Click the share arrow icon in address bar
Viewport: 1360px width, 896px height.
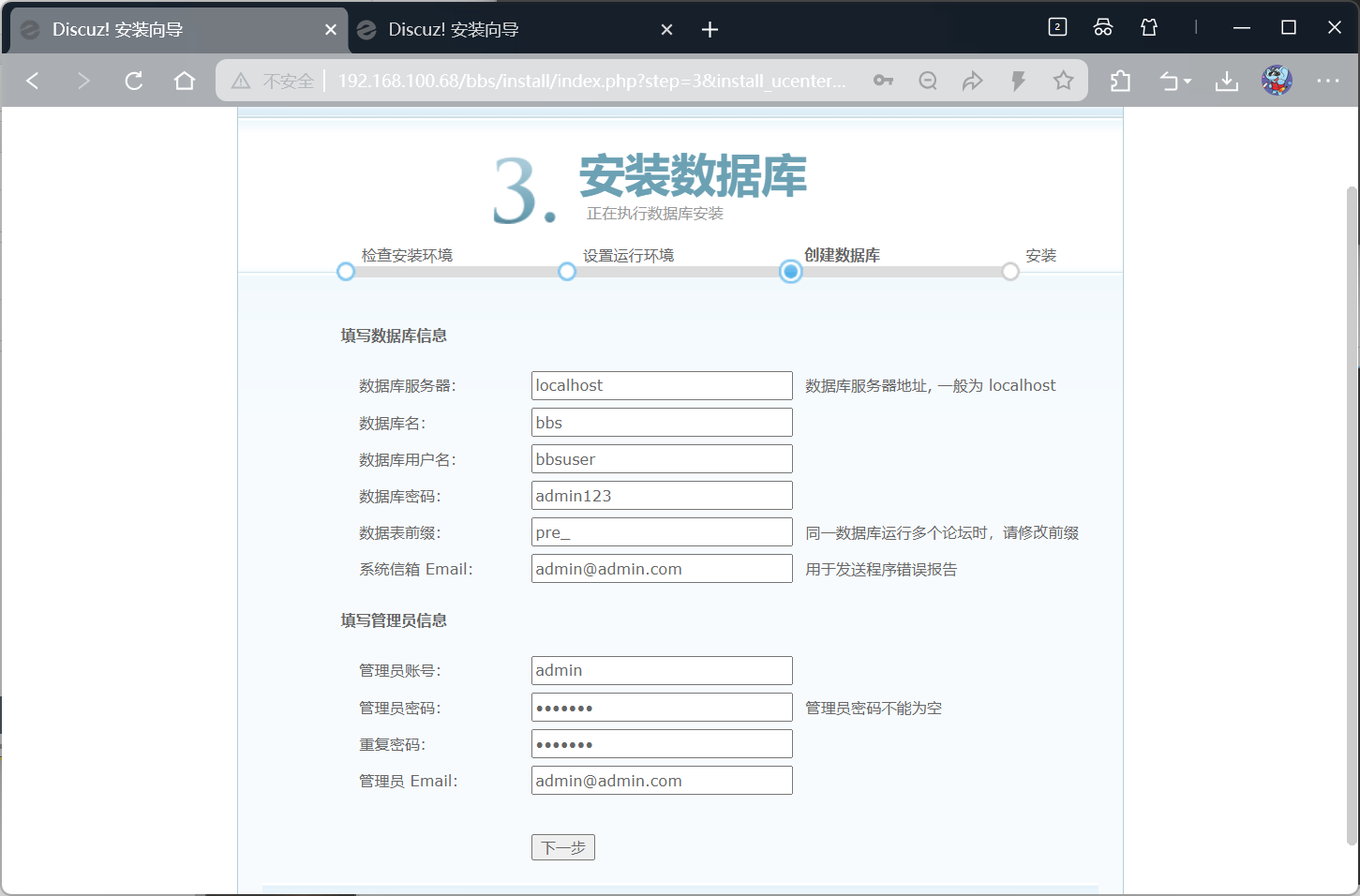(x=973, y=81)
